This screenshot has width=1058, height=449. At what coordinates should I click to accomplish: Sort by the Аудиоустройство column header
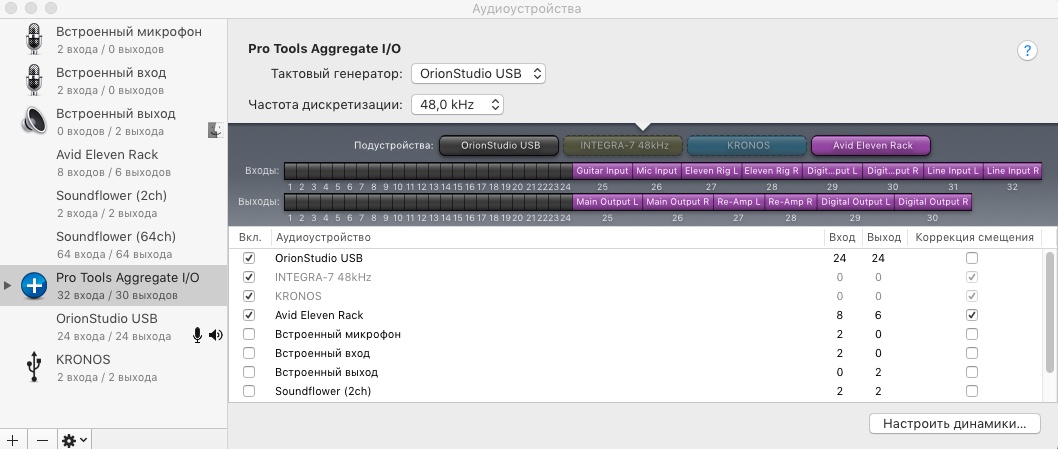point(548,237)
